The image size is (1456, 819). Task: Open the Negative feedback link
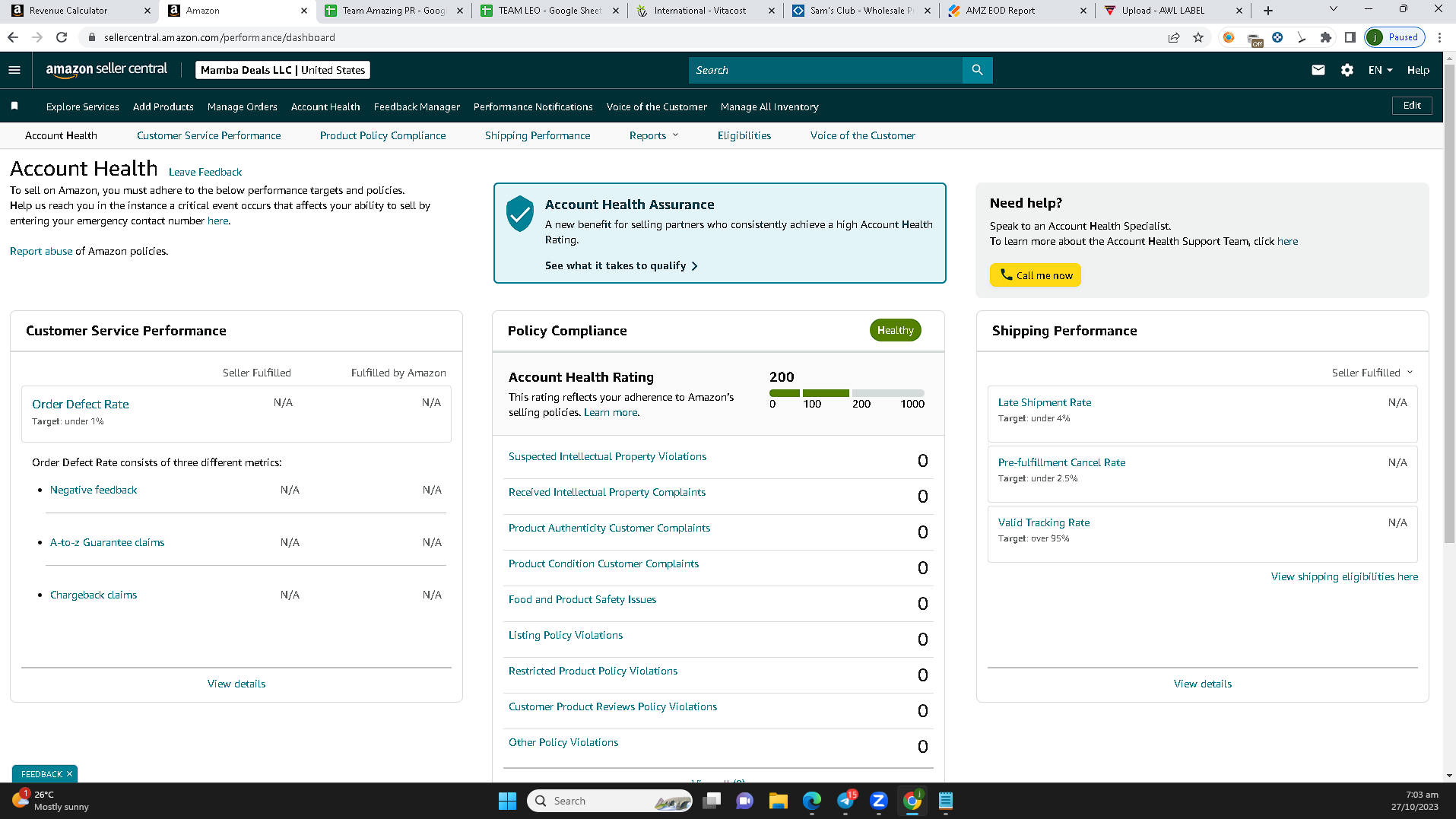[x=94, y=490]
